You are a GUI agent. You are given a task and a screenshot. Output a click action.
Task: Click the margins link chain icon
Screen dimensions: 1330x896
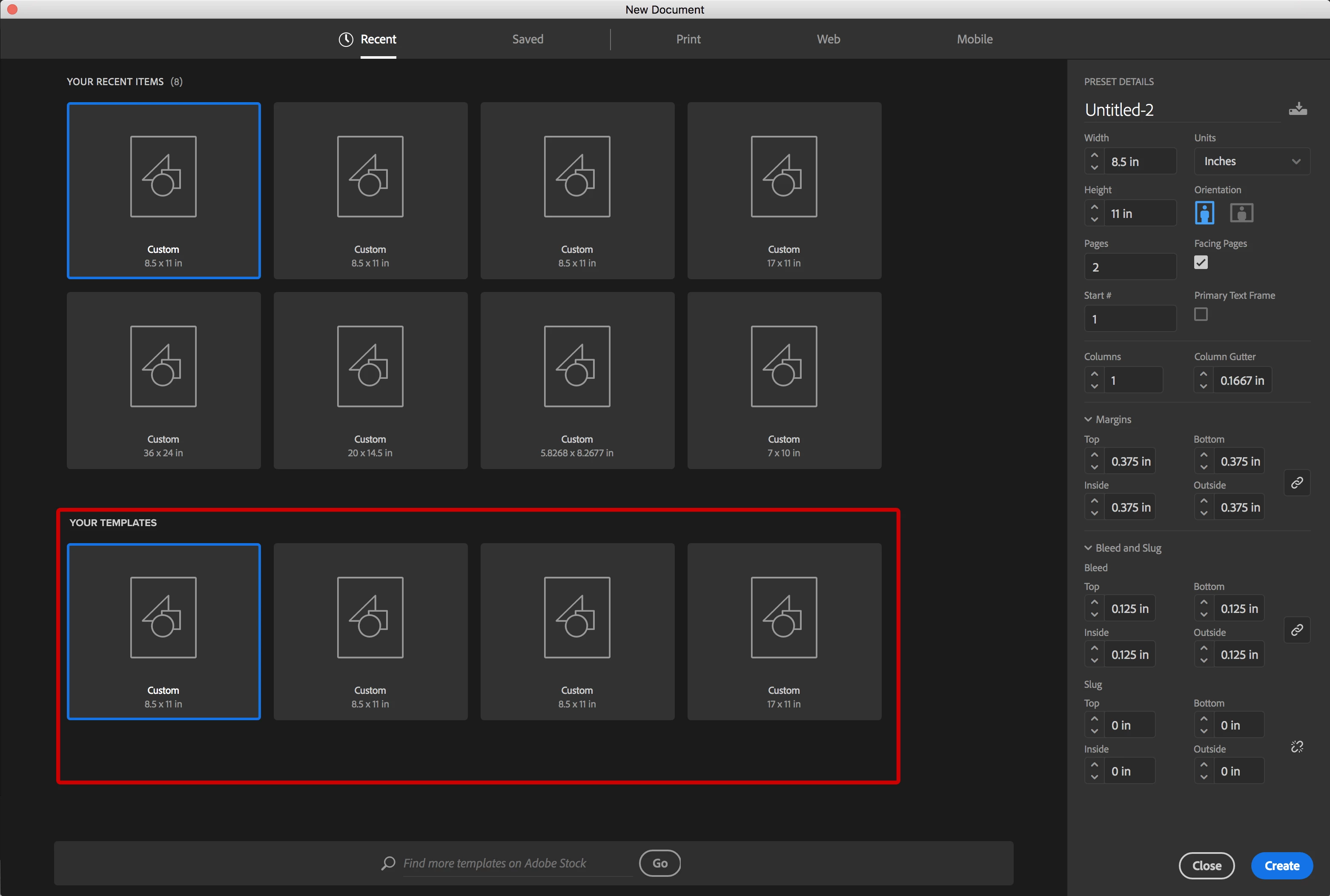[x=1297, y=483]
